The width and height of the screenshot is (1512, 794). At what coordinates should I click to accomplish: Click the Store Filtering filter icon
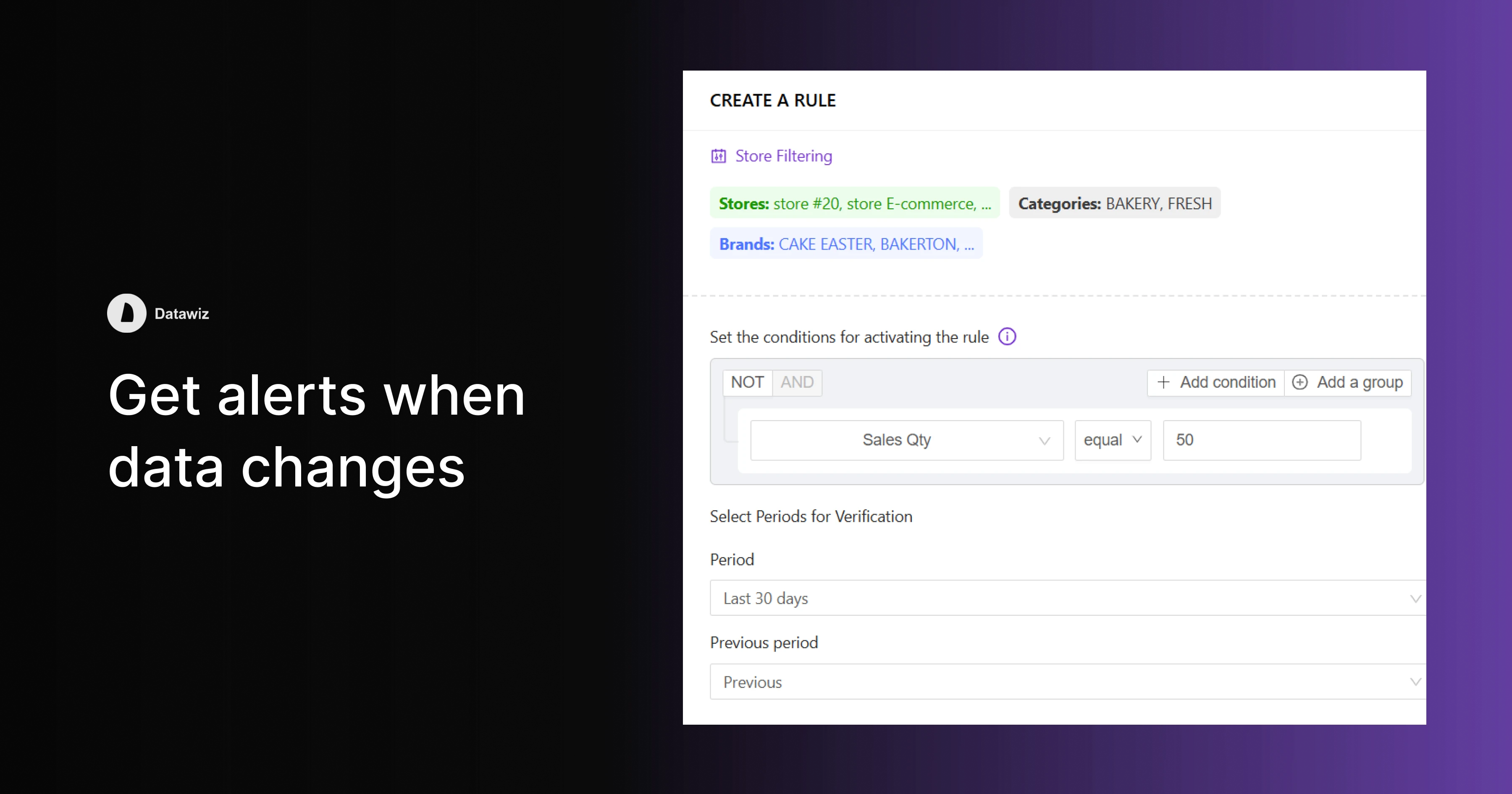point(719,155)
